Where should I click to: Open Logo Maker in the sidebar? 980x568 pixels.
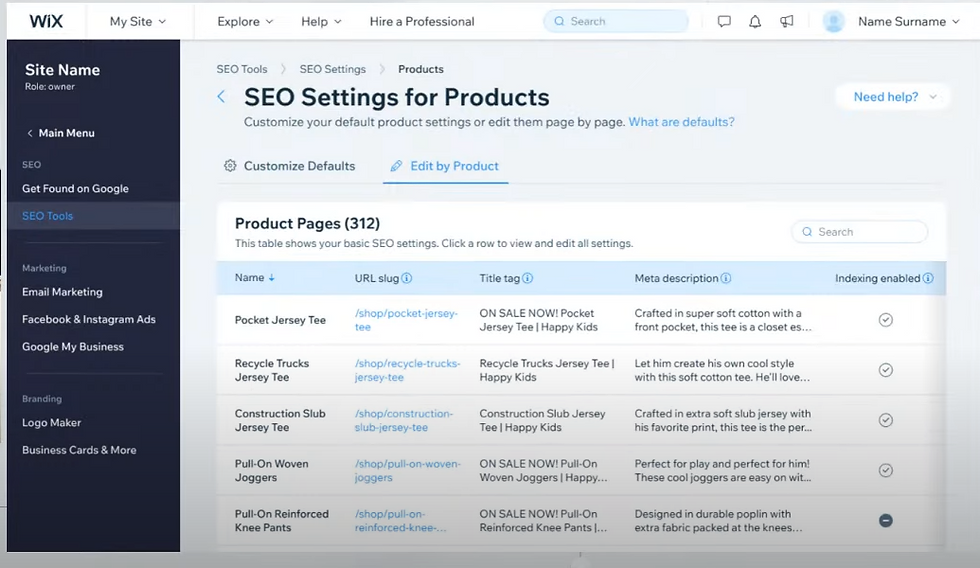click(51, 422)
